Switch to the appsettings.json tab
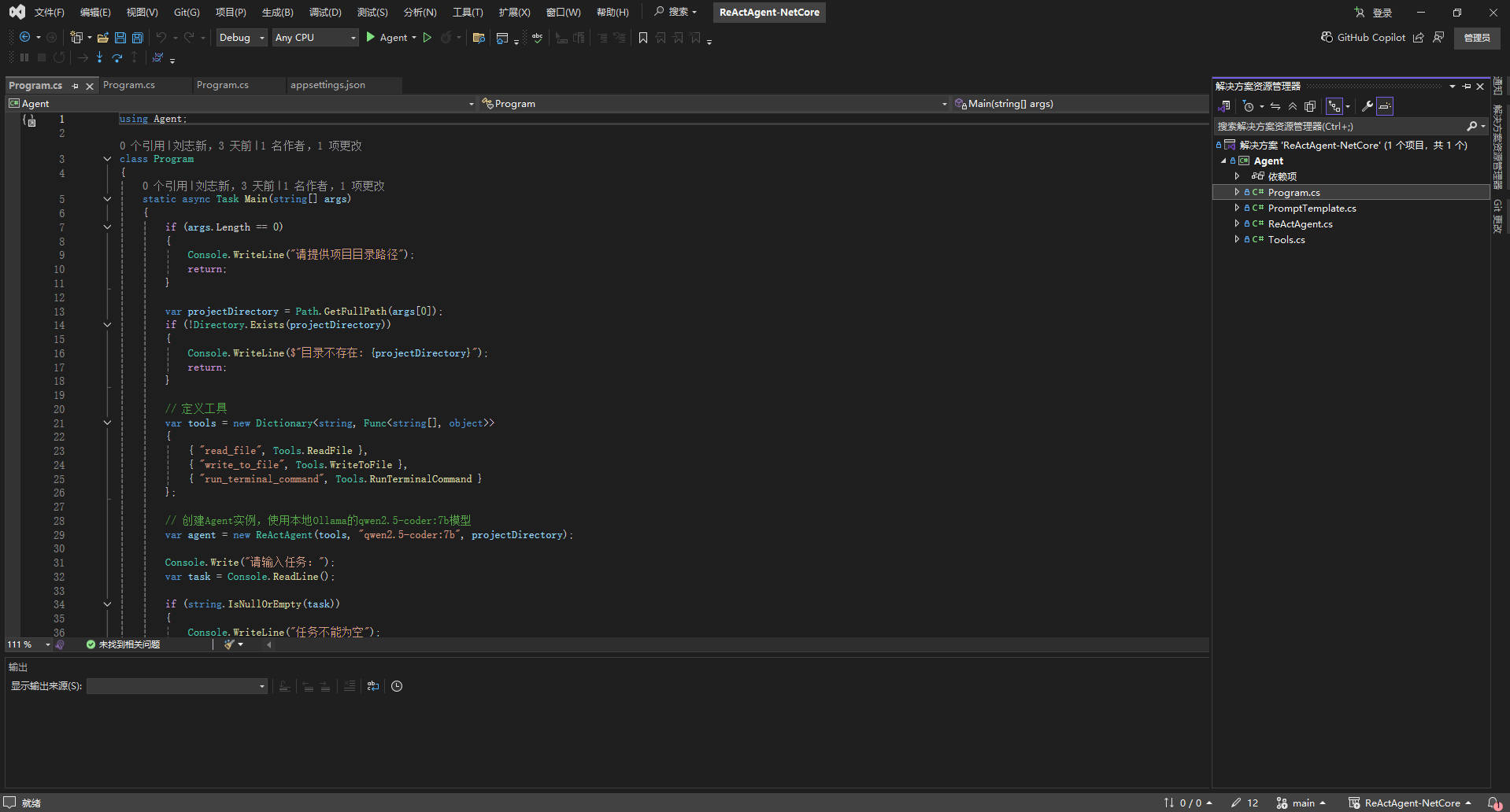Viewport: 1510px width, 812px height. (x=328, y=85)
